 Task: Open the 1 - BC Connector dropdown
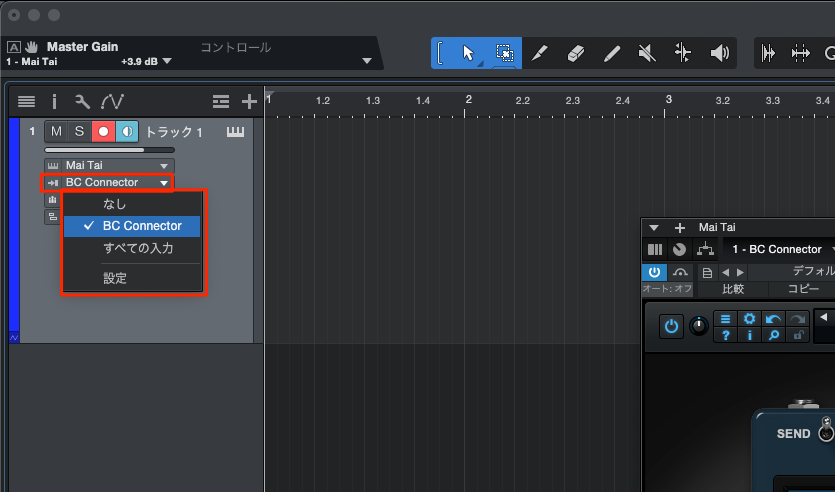(779, 249)
